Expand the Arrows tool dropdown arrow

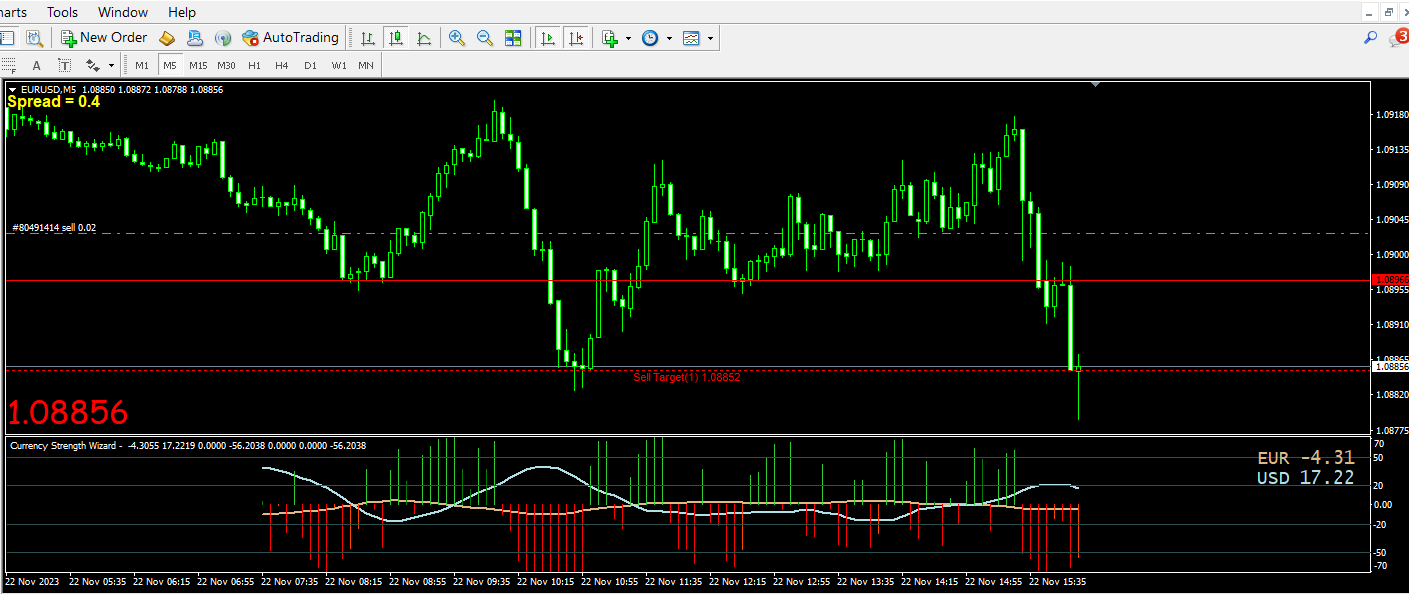pos(111,65)
